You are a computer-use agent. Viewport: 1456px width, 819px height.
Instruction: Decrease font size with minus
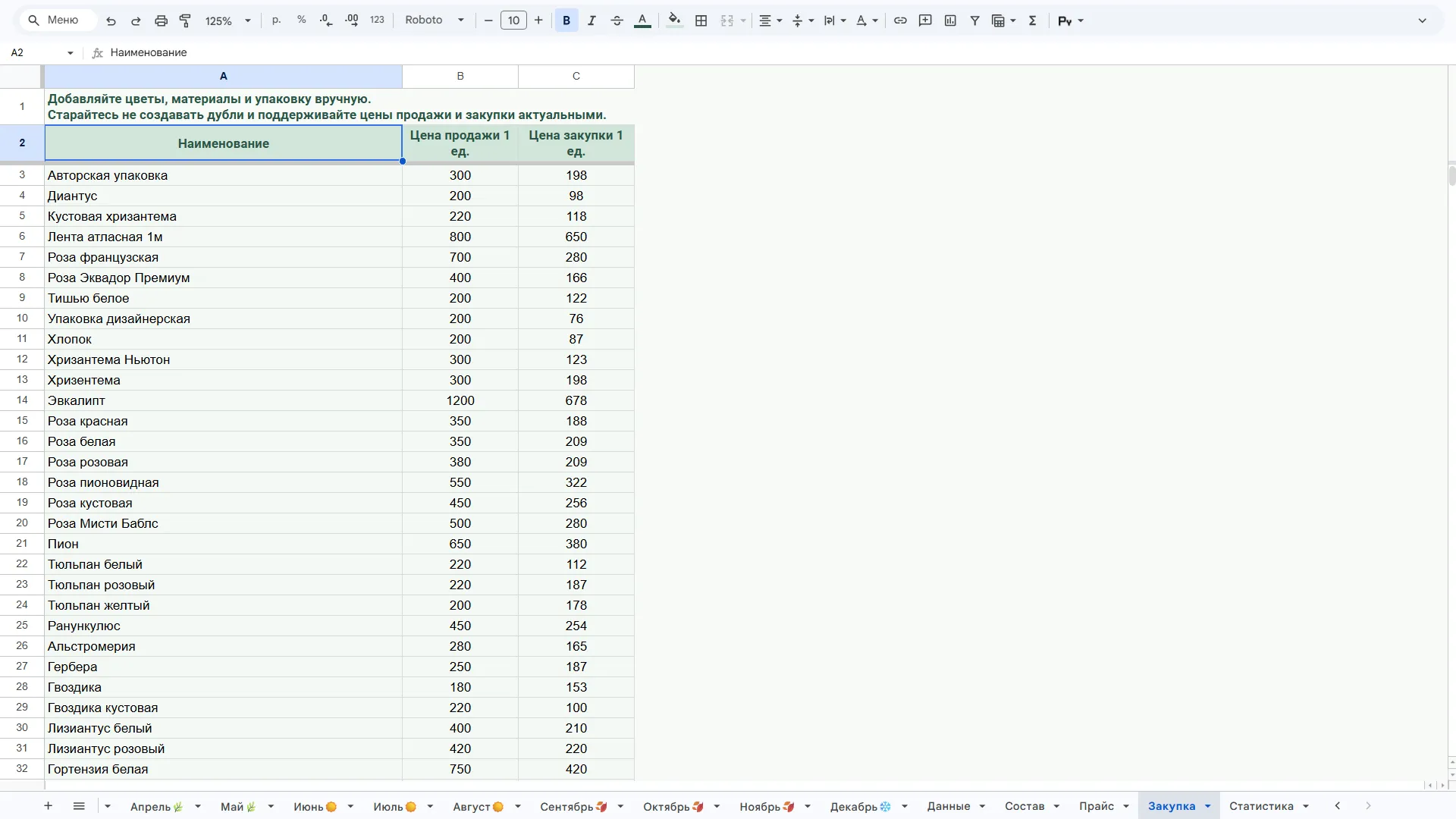pos(488,20)
